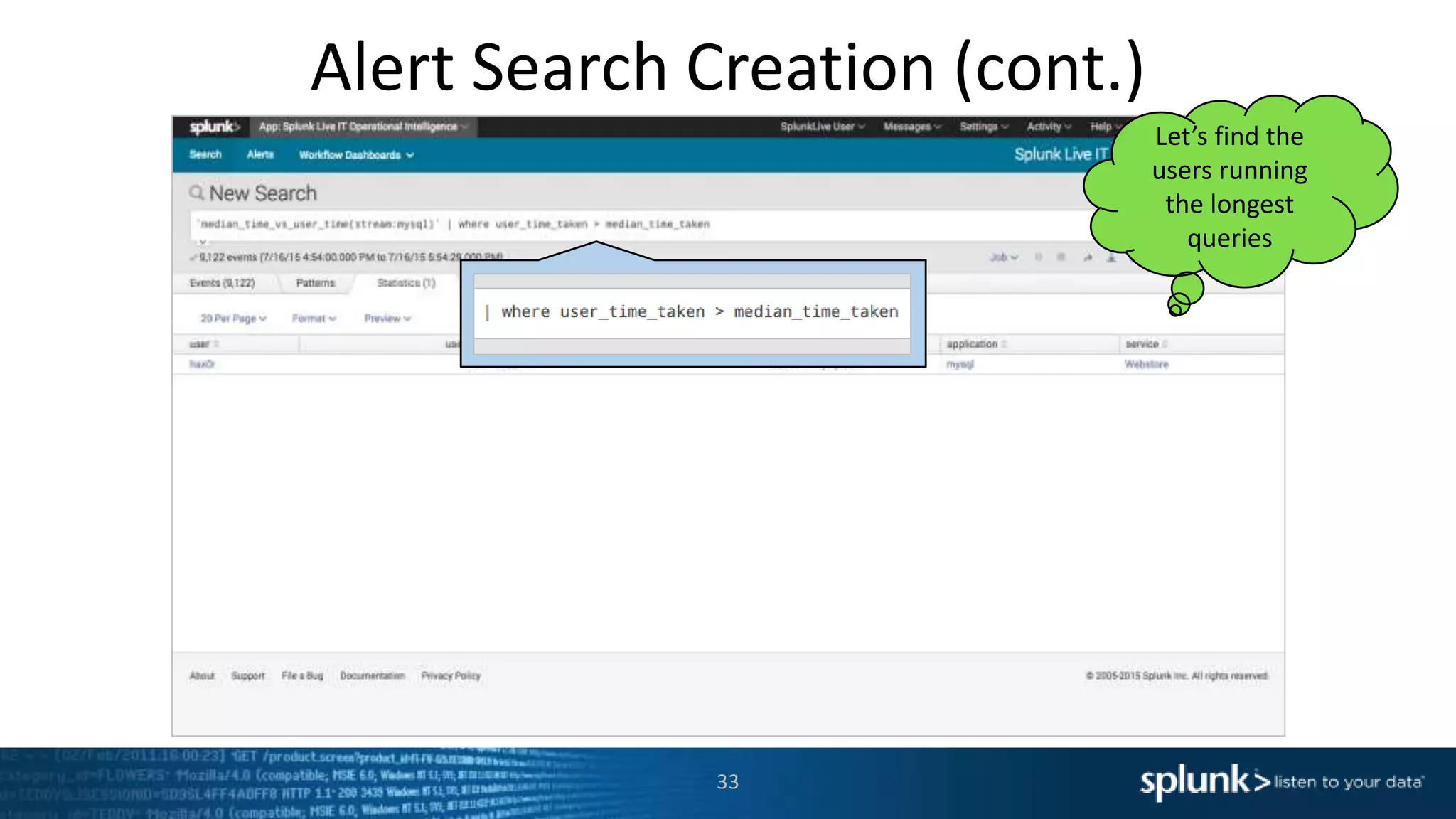Click the 9,122 events time range text
The width and height of the screenshot is (1456, 819).
click(x=350, y=257)
